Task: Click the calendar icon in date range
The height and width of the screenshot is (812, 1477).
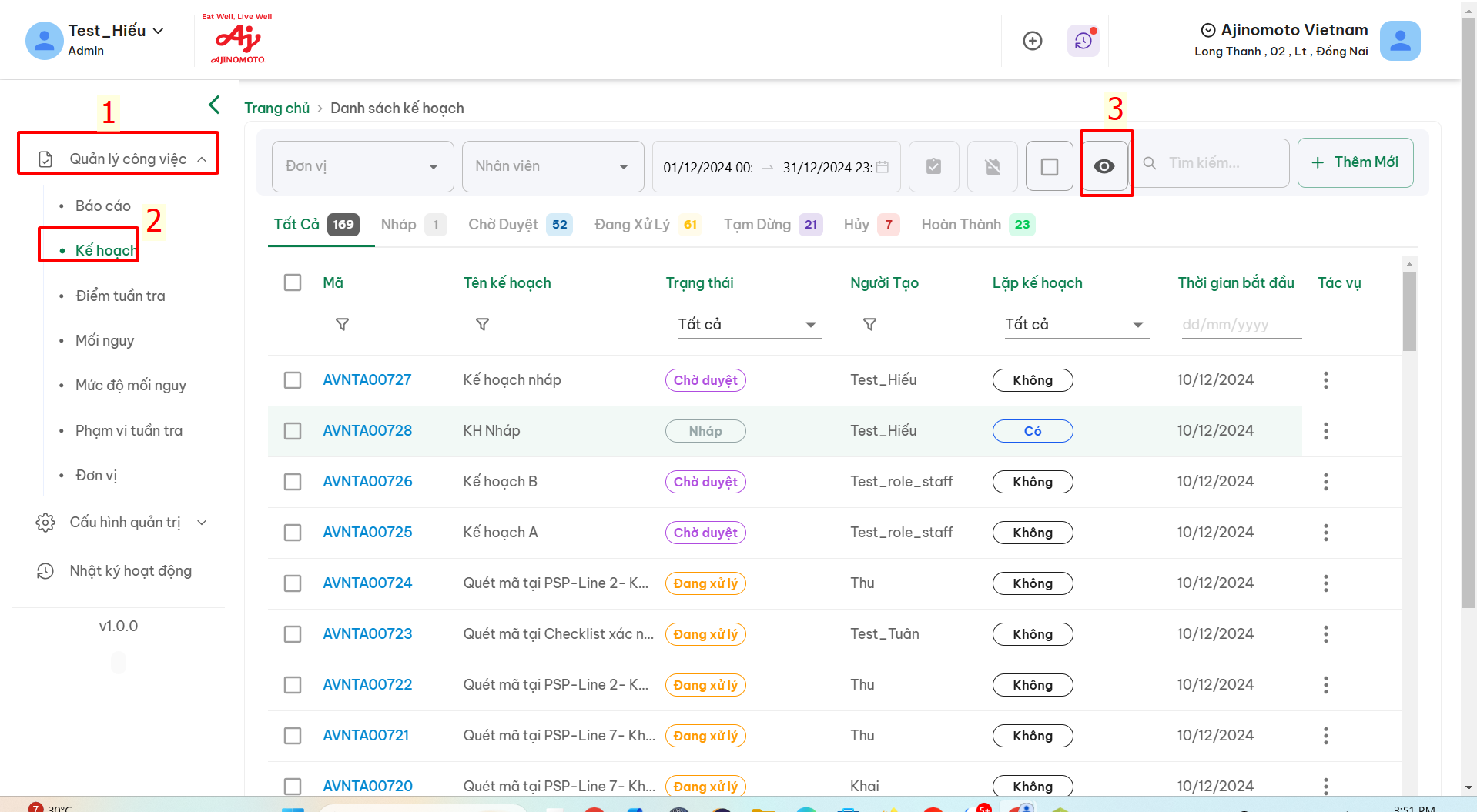Action: [883, 167]
